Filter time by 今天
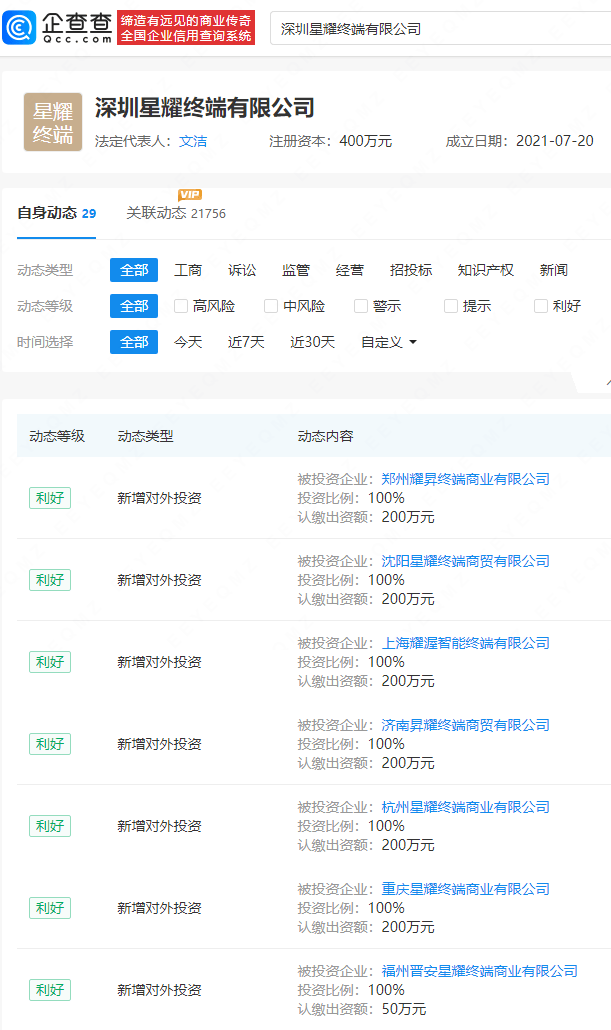The image size is (611, 1030). 188,342
